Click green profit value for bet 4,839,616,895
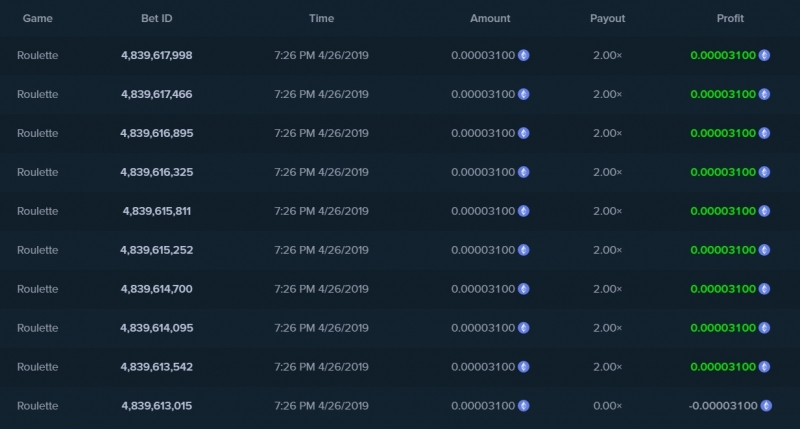This screenshot has height=429, width=800. pos(723,133)
